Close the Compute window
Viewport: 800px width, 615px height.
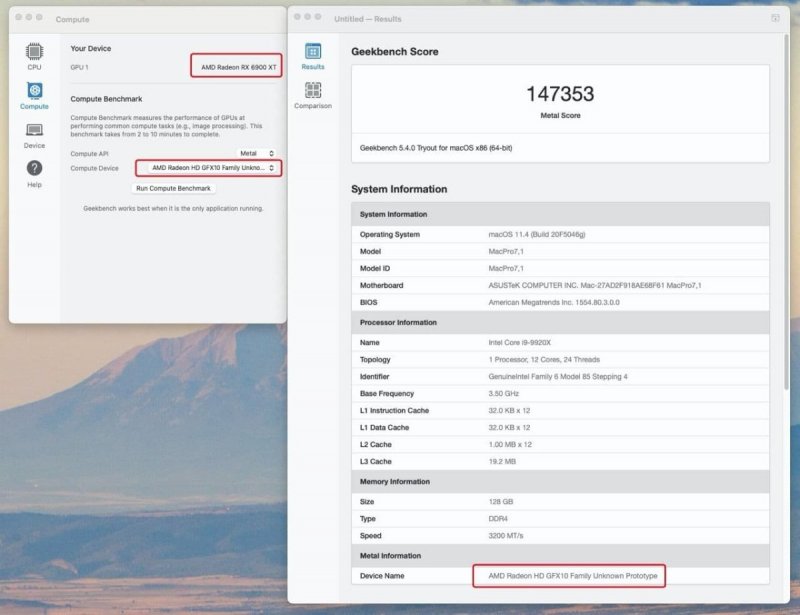pyautogui.click(x=19, y=17)
